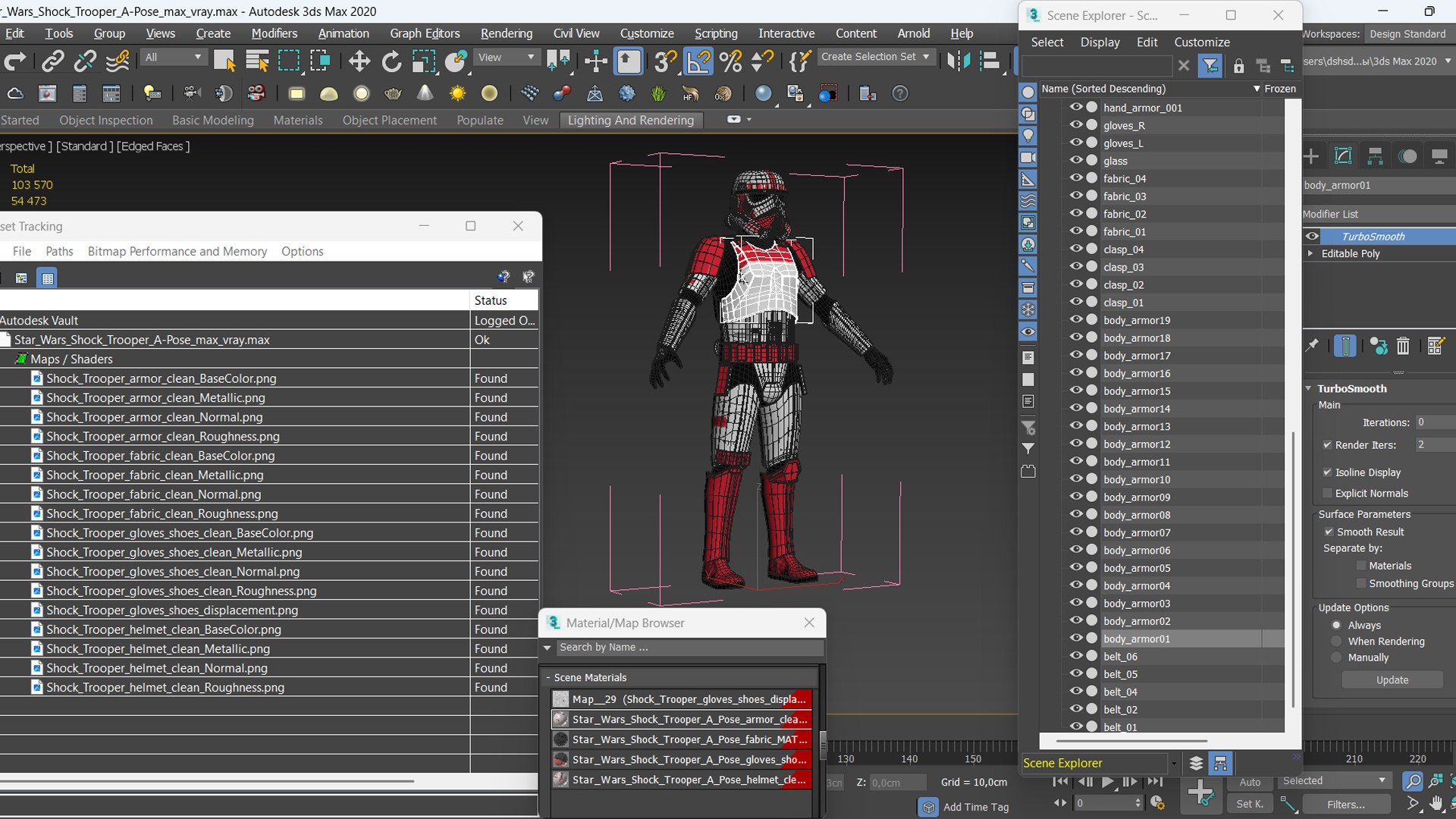
Task: Click the Select and Link tool
Action: [52, 61]
